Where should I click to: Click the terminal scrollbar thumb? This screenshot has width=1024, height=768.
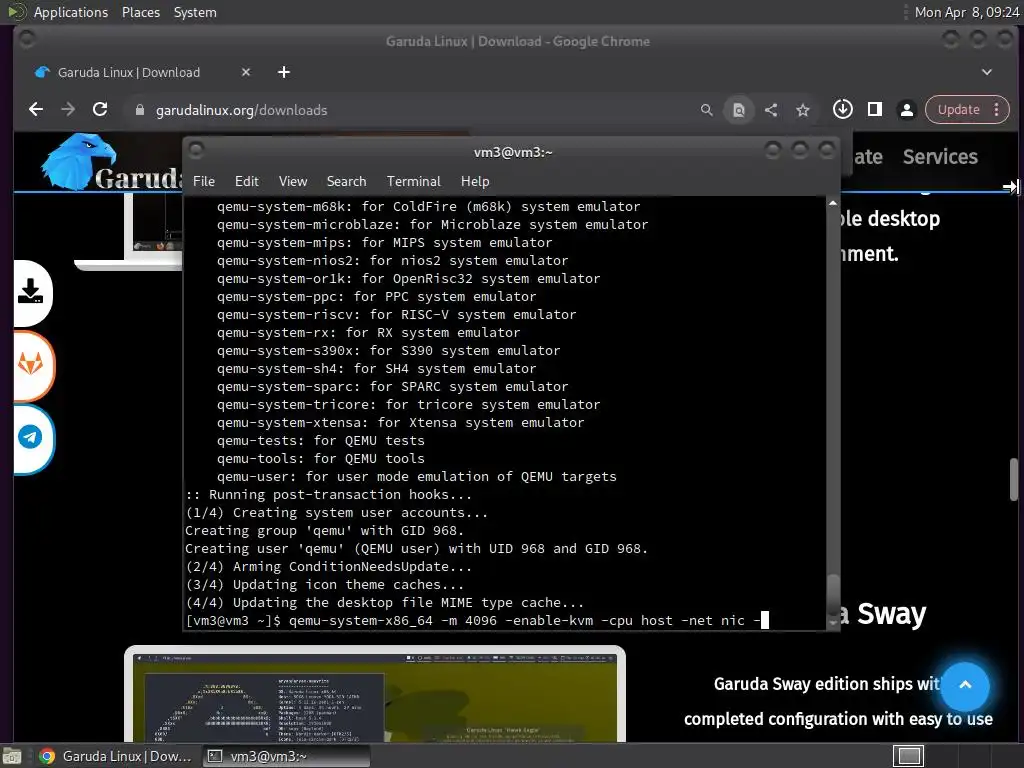tap(833, 596)
